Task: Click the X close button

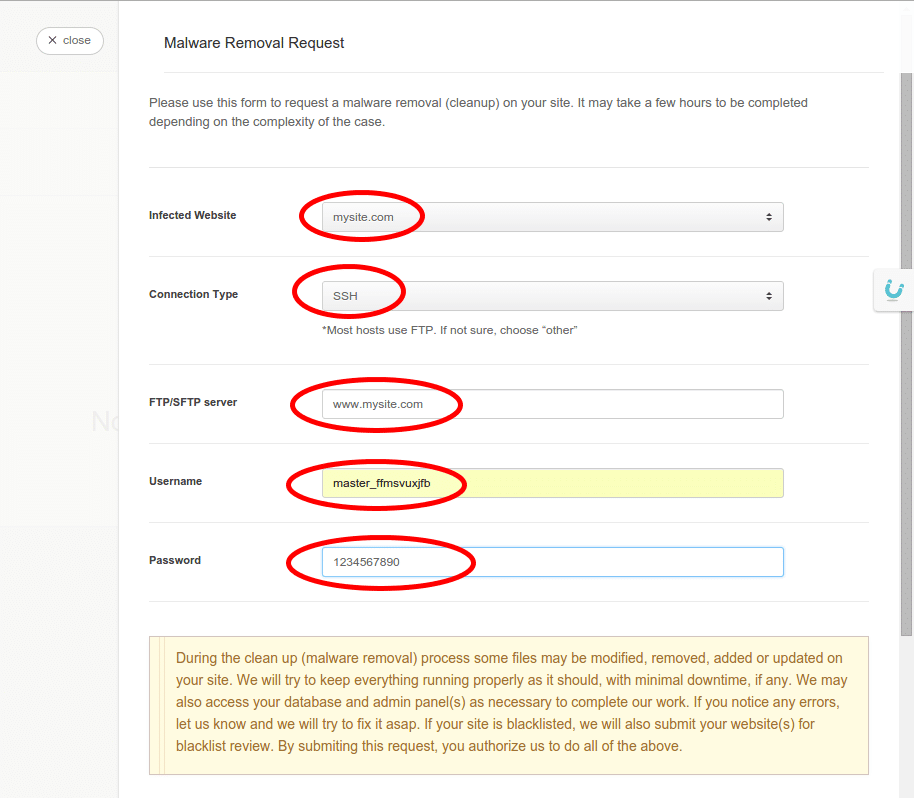Action: tap(69, 41)
